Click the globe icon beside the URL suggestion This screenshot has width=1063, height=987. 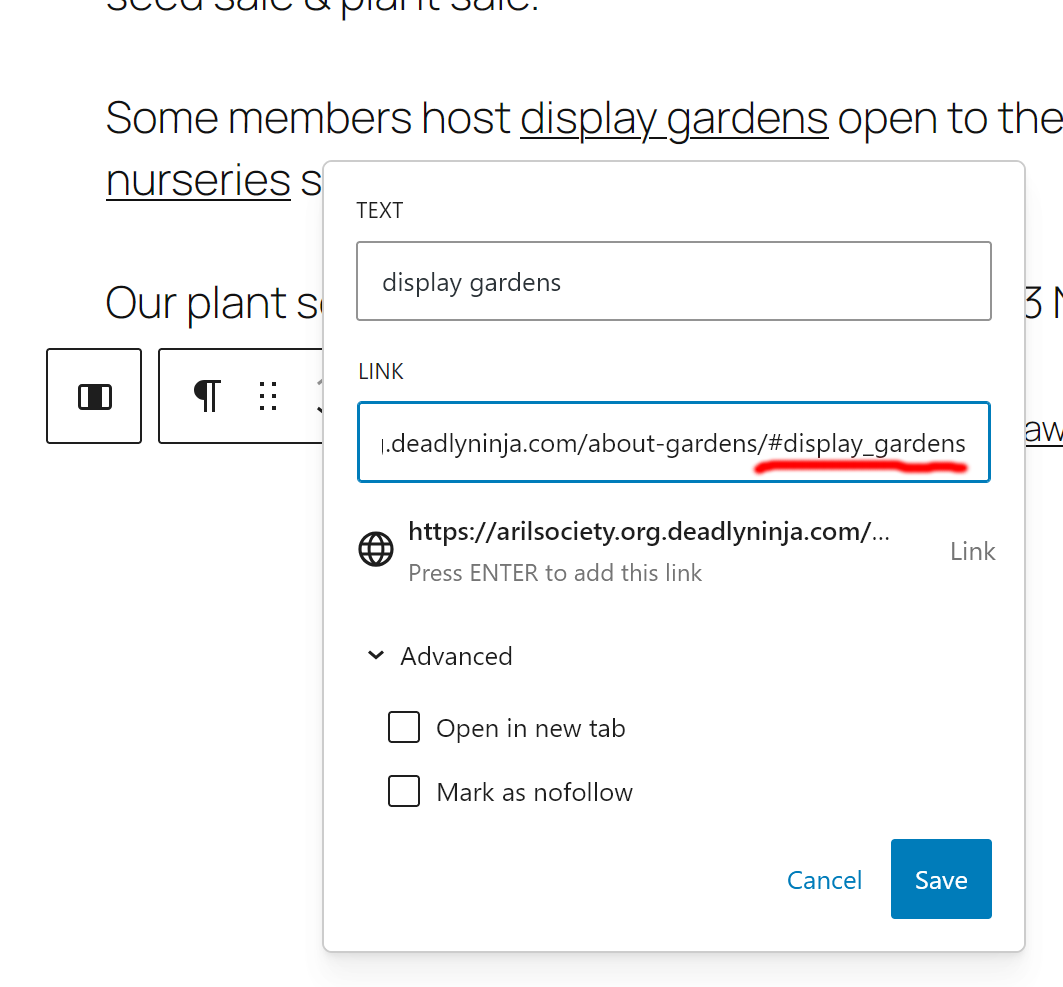(x=376, y=550)
